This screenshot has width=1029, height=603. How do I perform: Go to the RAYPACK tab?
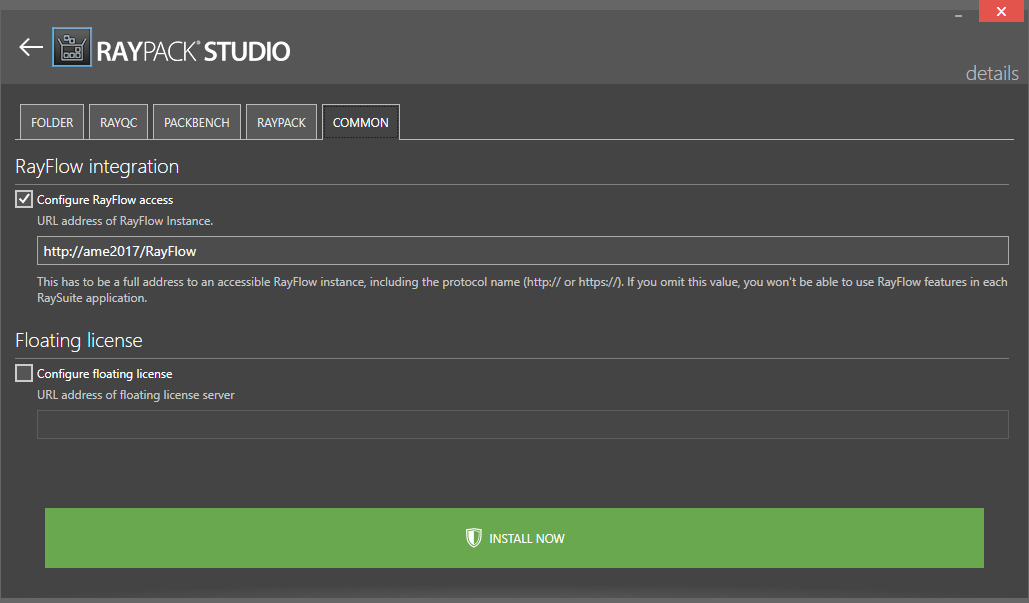point(281,122)
